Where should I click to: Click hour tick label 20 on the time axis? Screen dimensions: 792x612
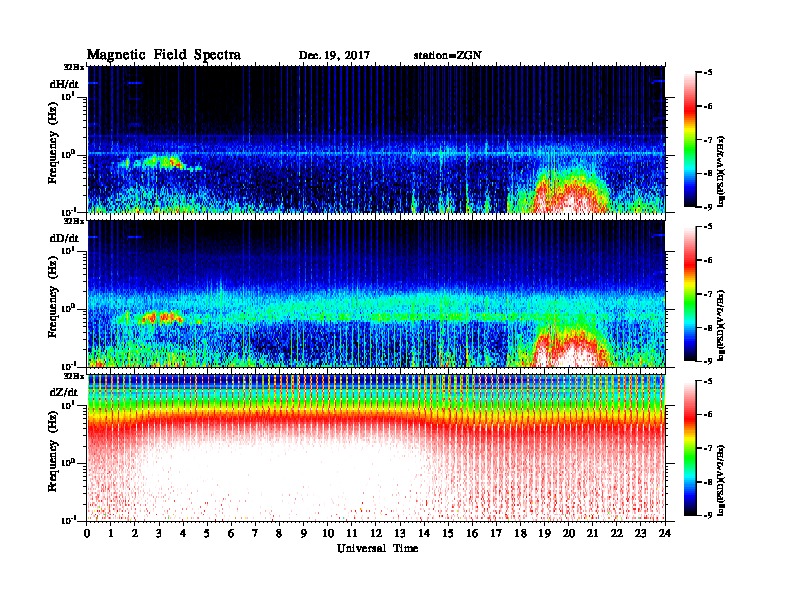569,534
